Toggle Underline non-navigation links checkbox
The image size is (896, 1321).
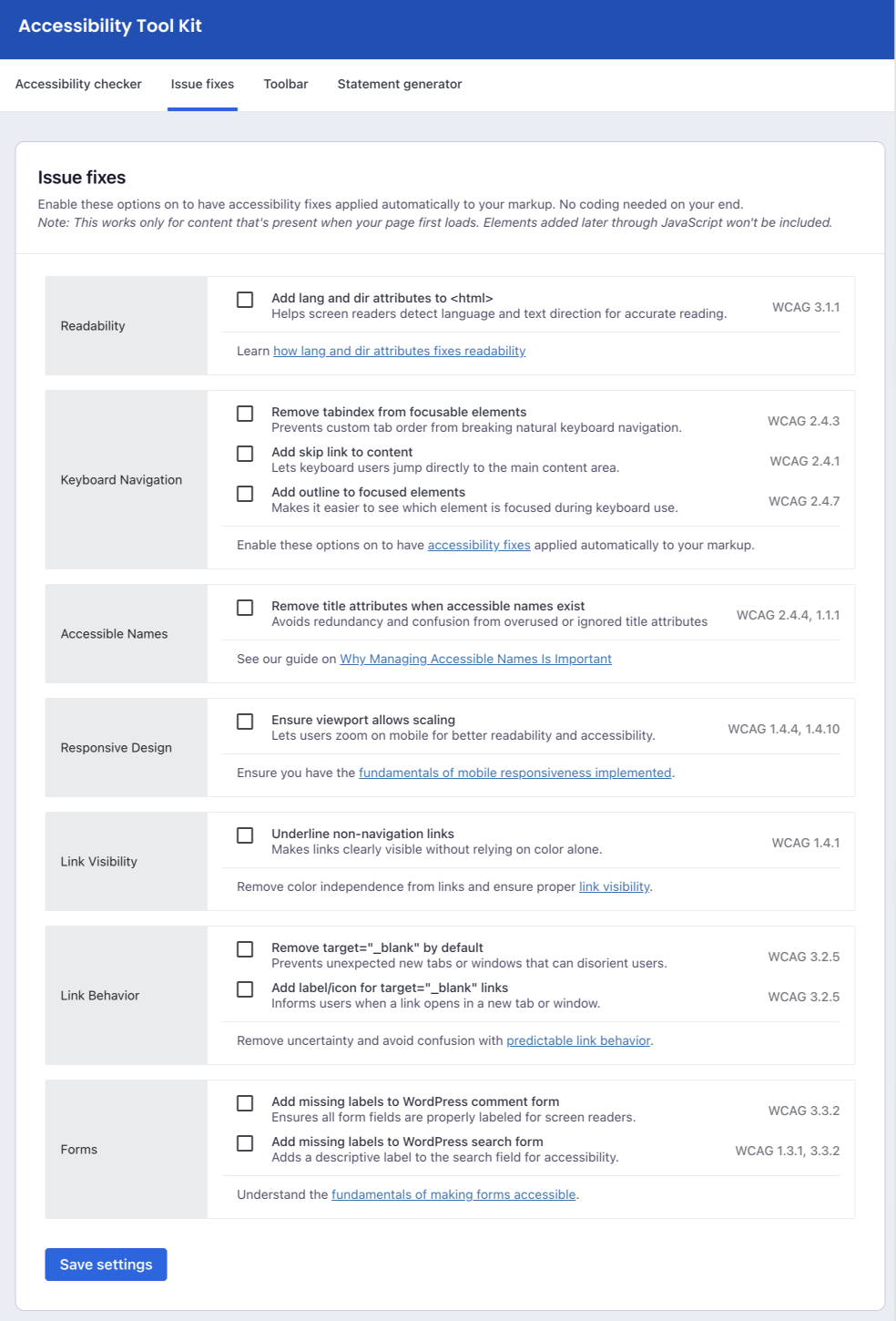coord(245,835)
